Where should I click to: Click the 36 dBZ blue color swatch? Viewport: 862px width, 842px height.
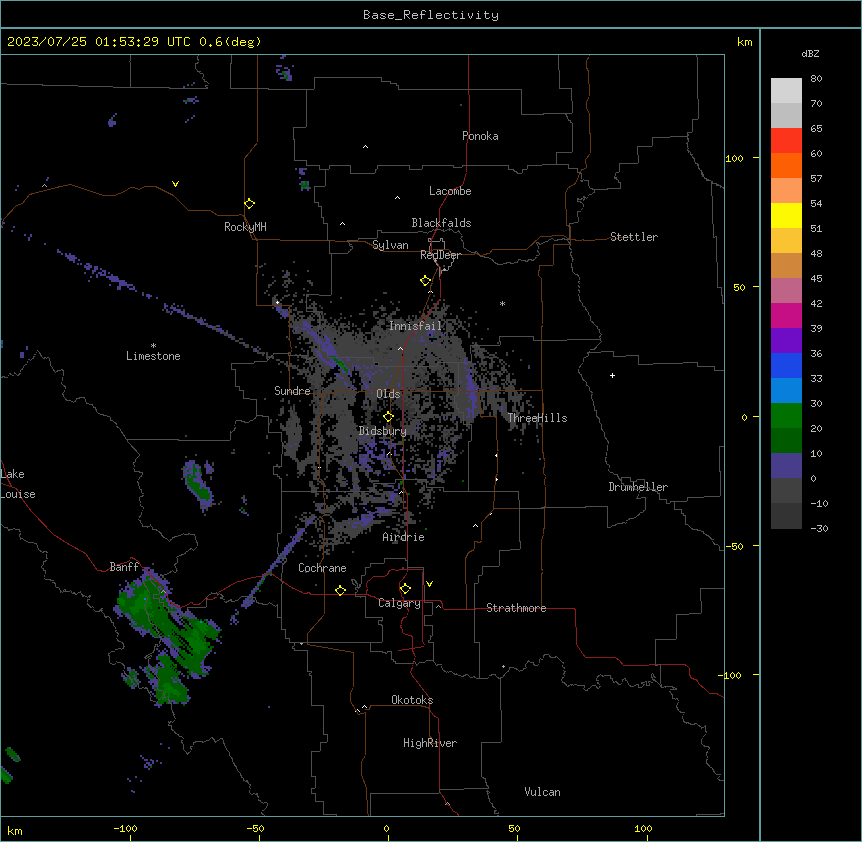tap(786, 365)
